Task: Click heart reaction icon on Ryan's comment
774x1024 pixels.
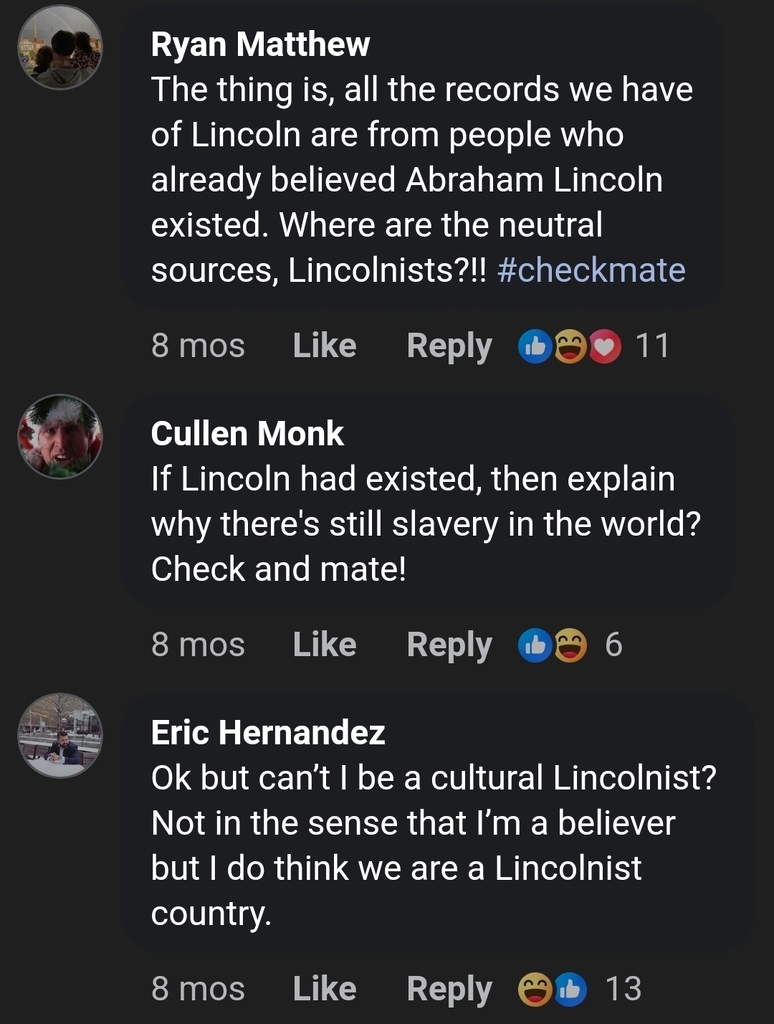Action: [x=605, y=346]
